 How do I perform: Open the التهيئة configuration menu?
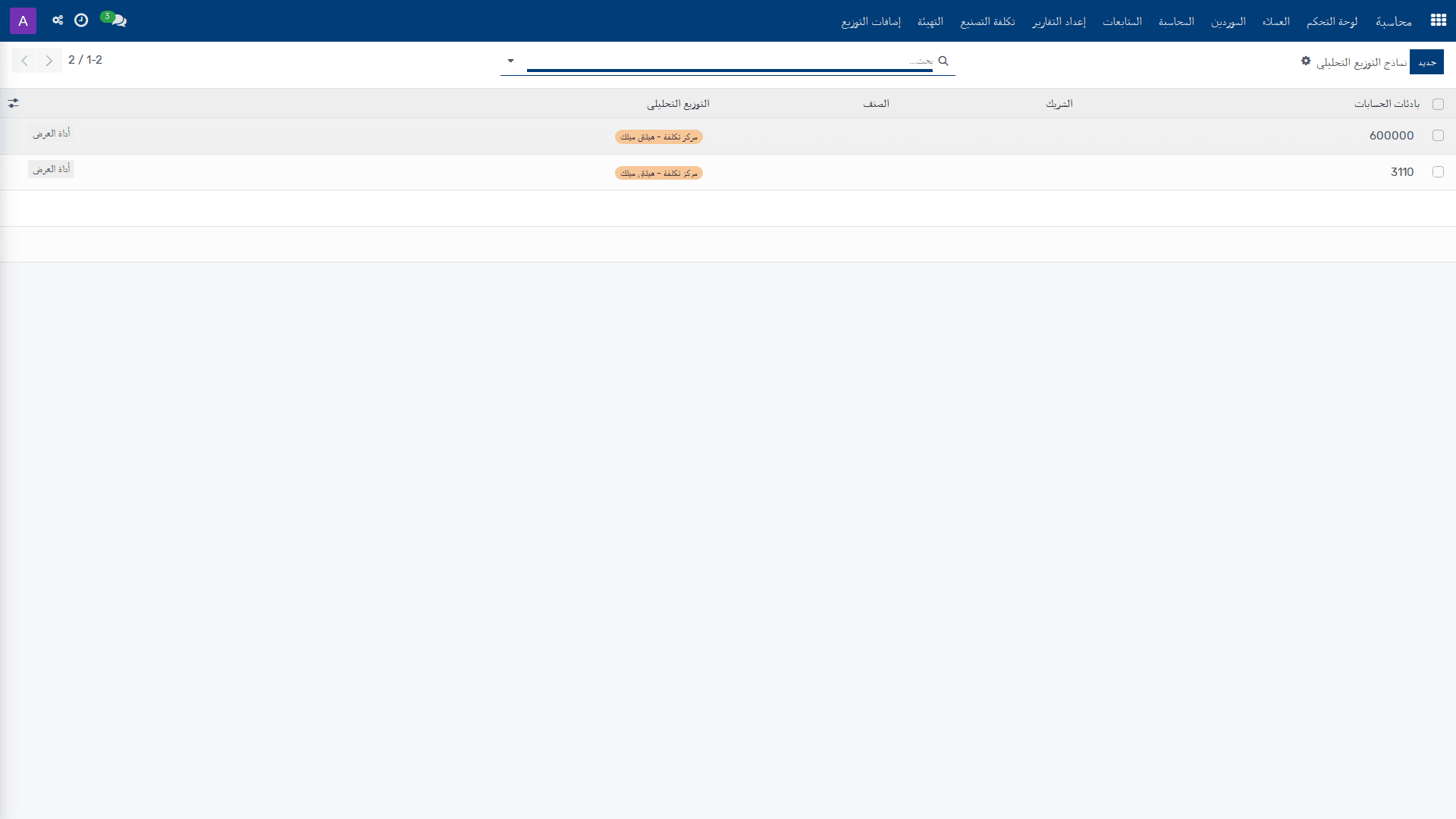point(930,21)
